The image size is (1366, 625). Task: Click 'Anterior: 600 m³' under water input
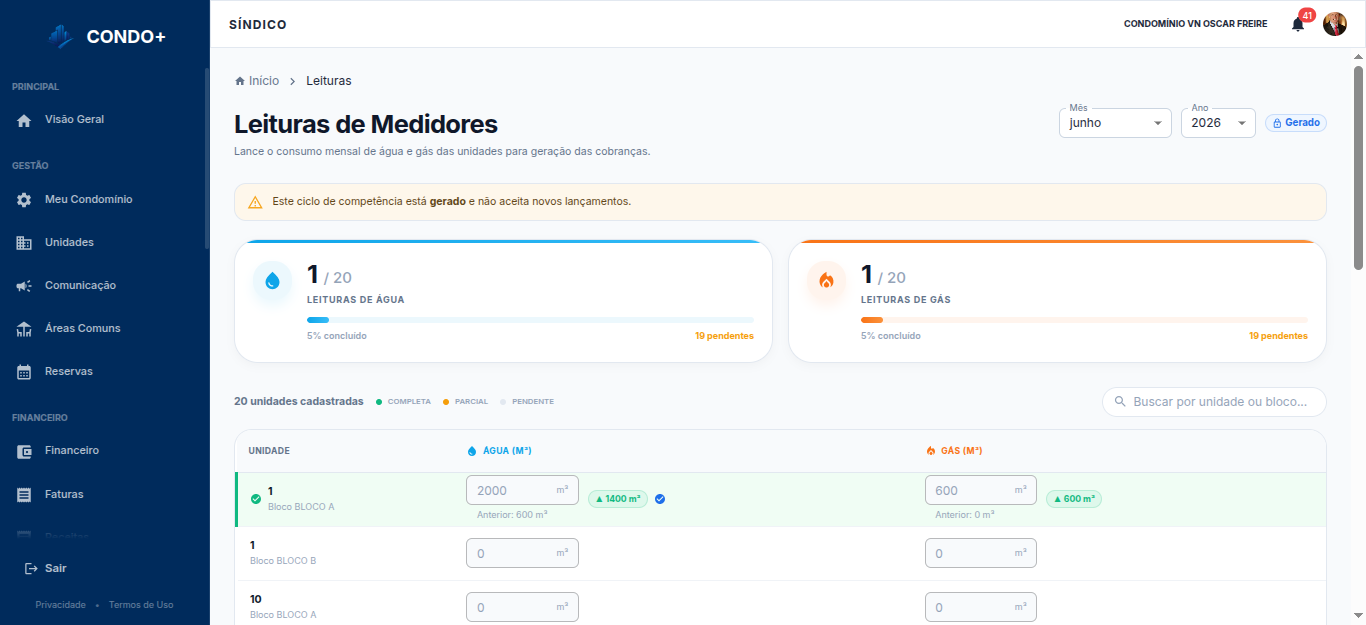pos(512,515)
